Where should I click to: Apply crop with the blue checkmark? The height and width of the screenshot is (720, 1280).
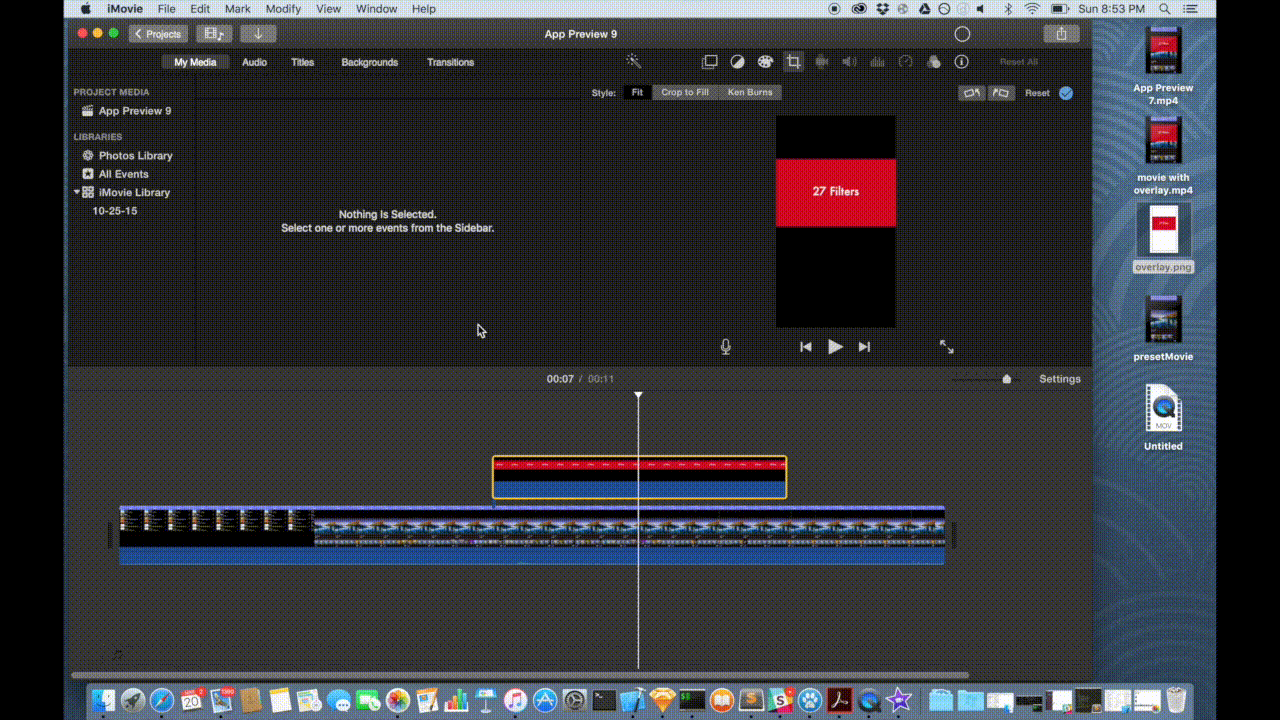pyautogui.click(x=1065, y=92)
